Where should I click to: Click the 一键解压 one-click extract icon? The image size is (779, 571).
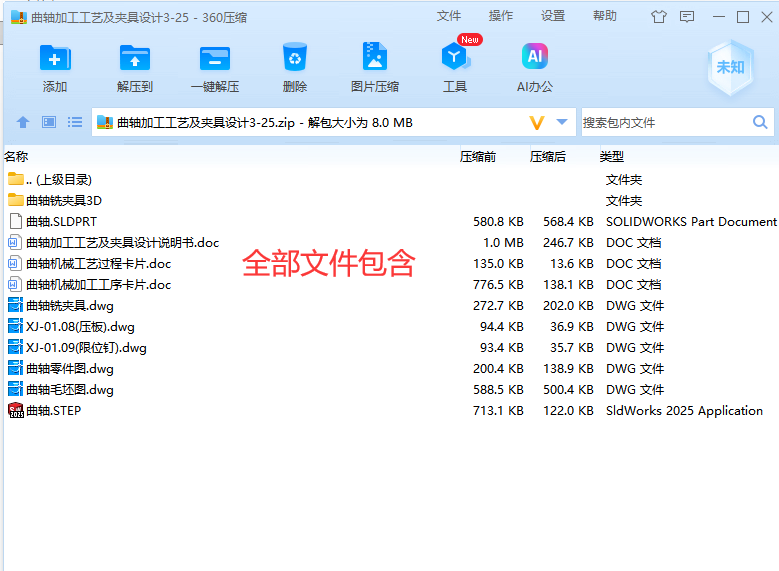[x=215, y=59]
